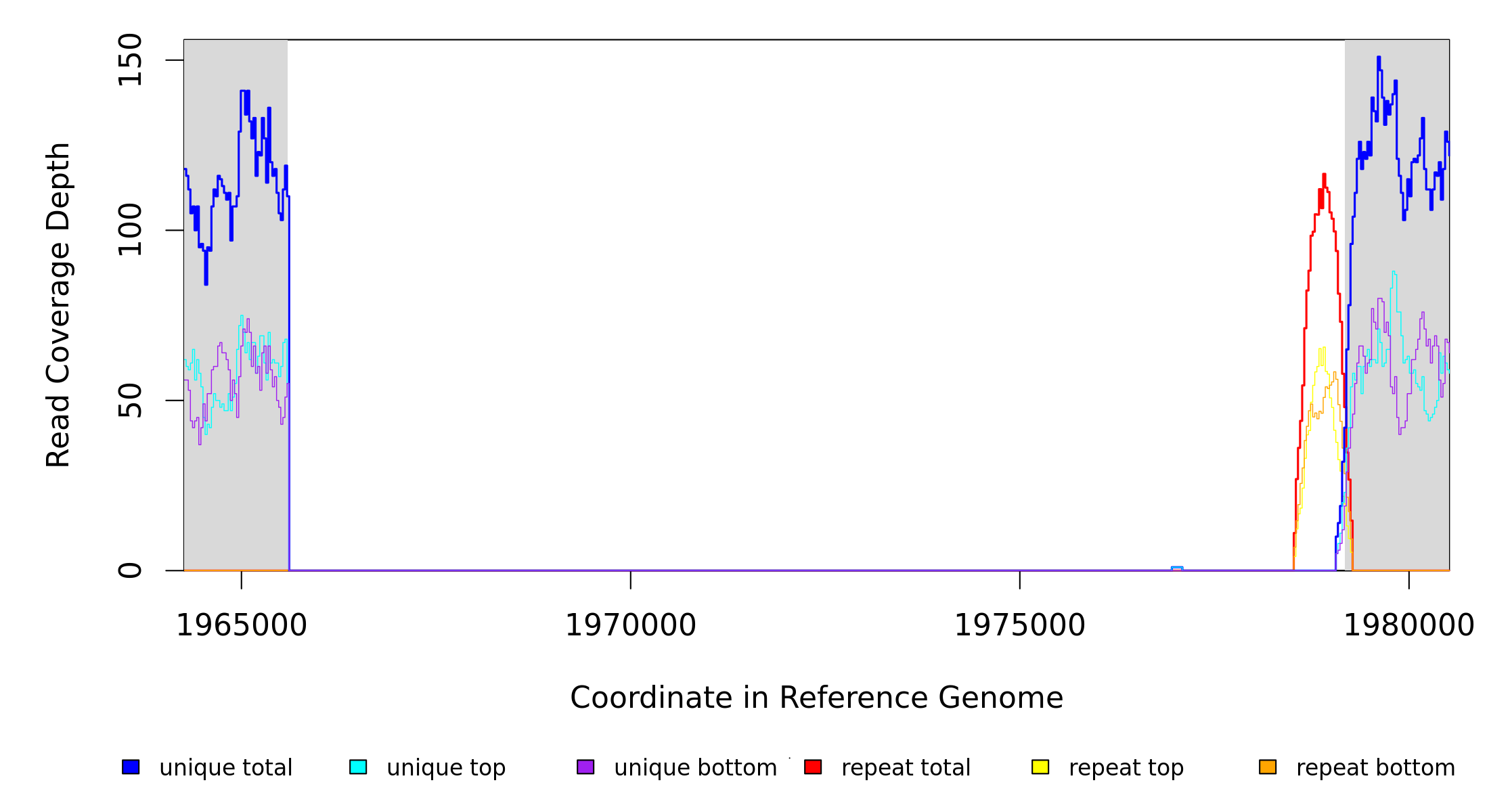The image size is (1489, 812).
Task: Select the 'unique bottom' legend label
Action: coord(695,768)
